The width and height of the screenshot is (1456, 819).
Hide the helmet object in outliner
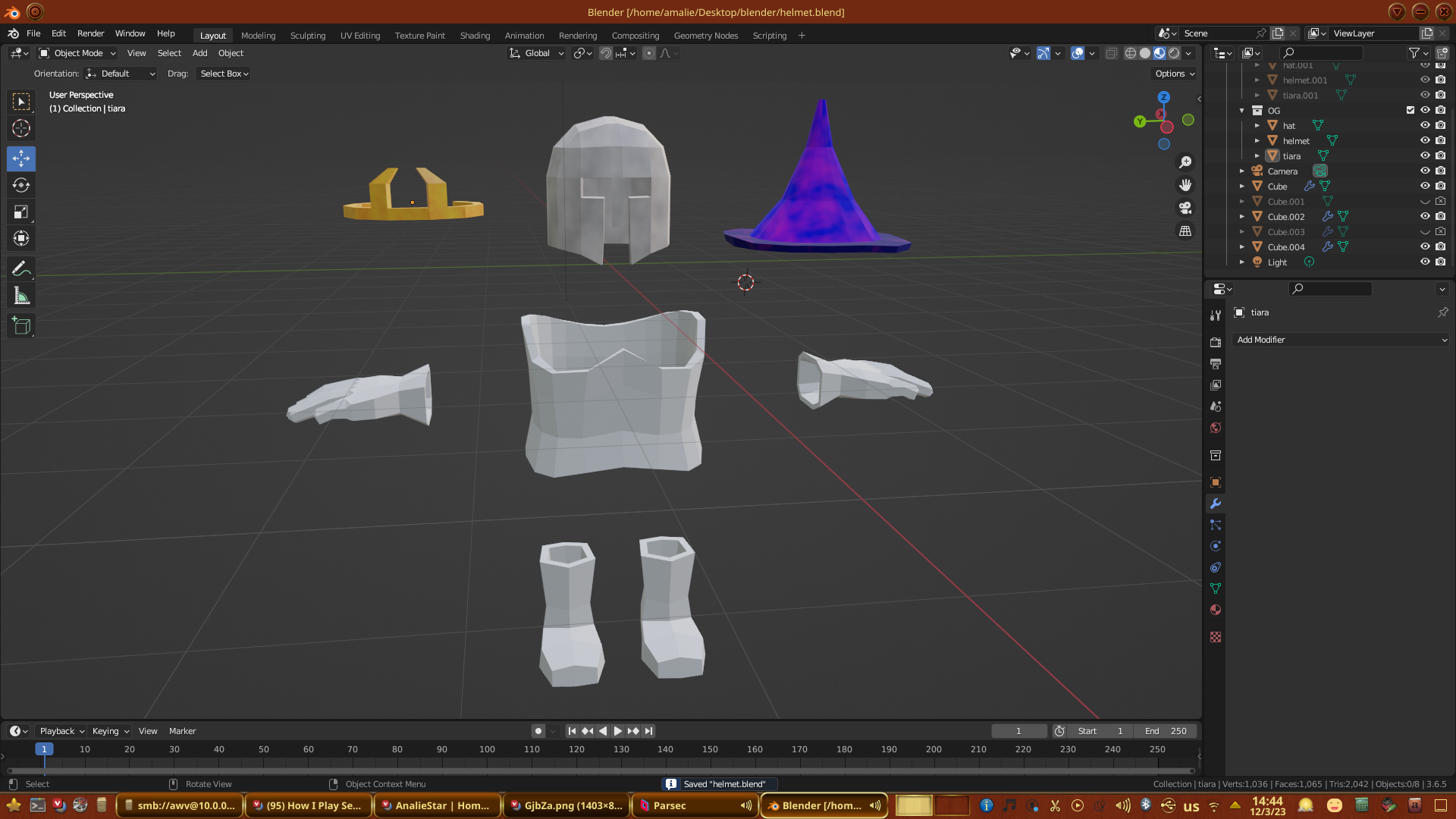[x=1425, y=141]
